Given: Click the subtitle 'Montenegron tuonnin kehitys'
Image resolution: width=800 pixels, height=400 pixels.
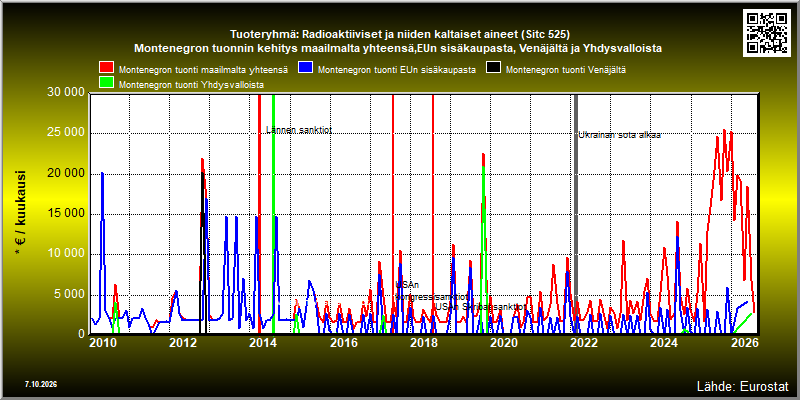Looking at the screenshot, I should tap(398, 48).
